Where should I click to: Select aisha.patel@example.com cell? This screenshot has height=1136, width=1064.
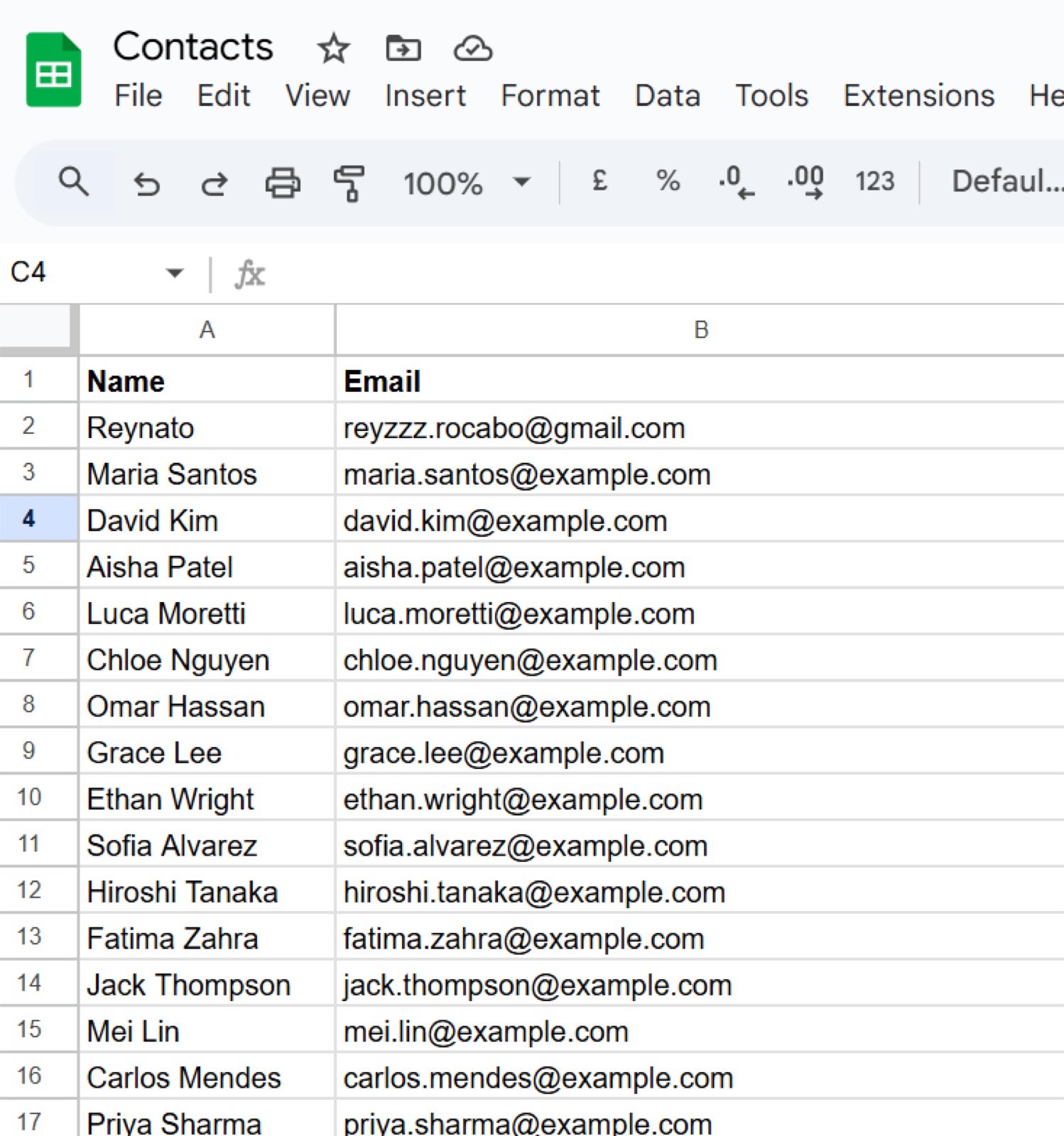(x=700, y=567)
